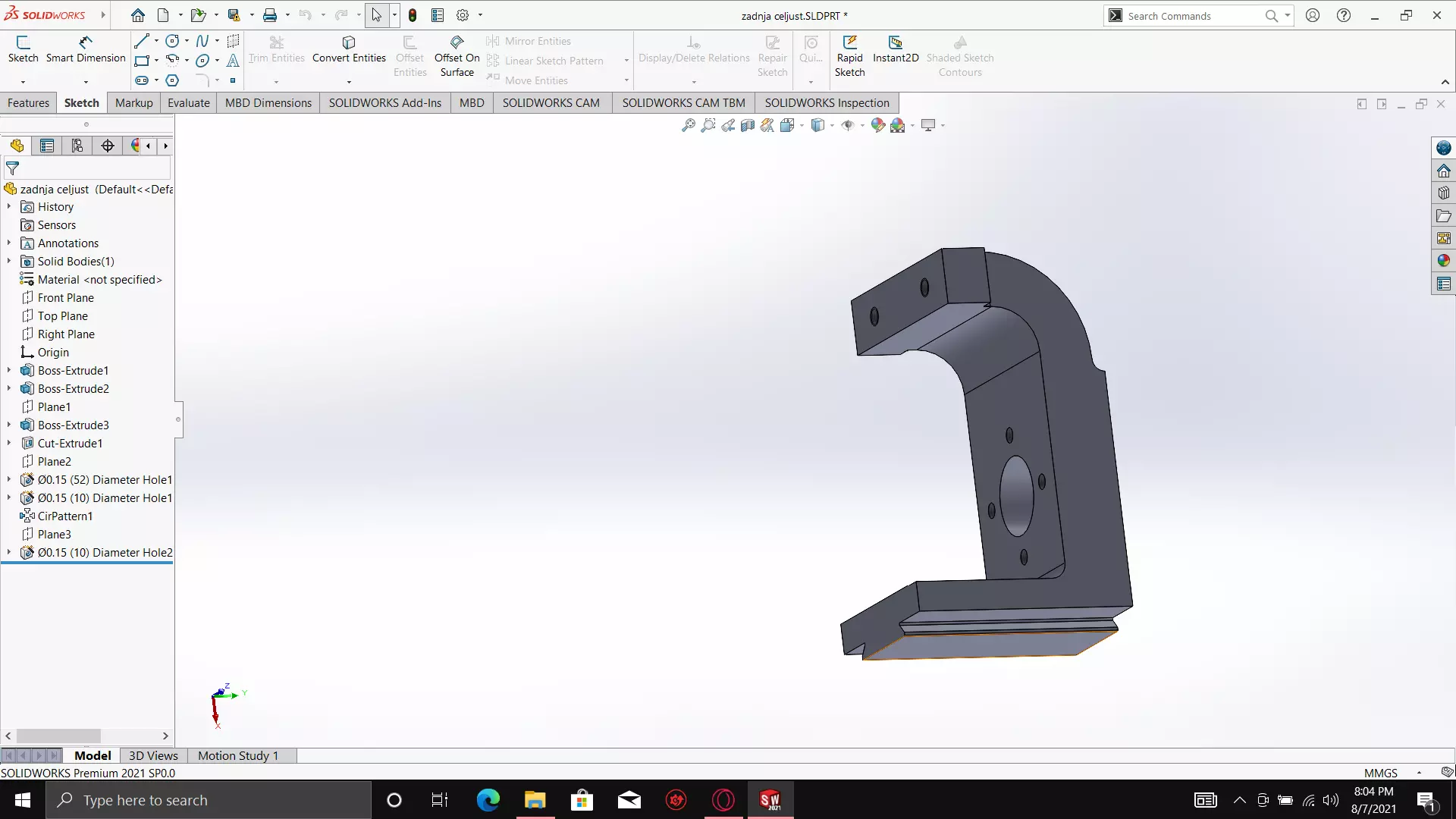This screenshot has width=1456, height=819.
Task: Click the Windows Start button
Action: [x=22, y=800]
